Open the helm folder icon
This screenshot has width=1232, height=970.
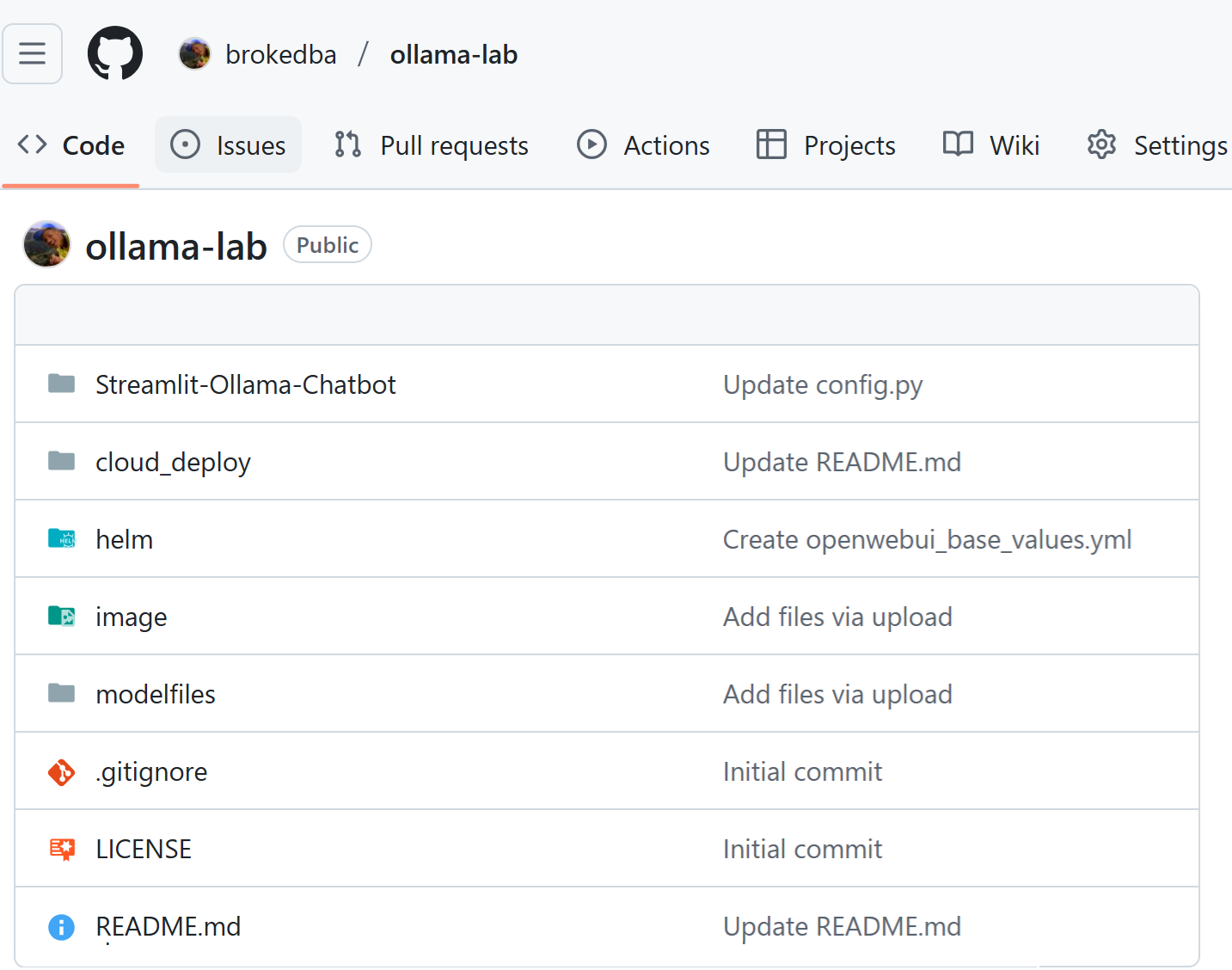[x=61, y=539]
